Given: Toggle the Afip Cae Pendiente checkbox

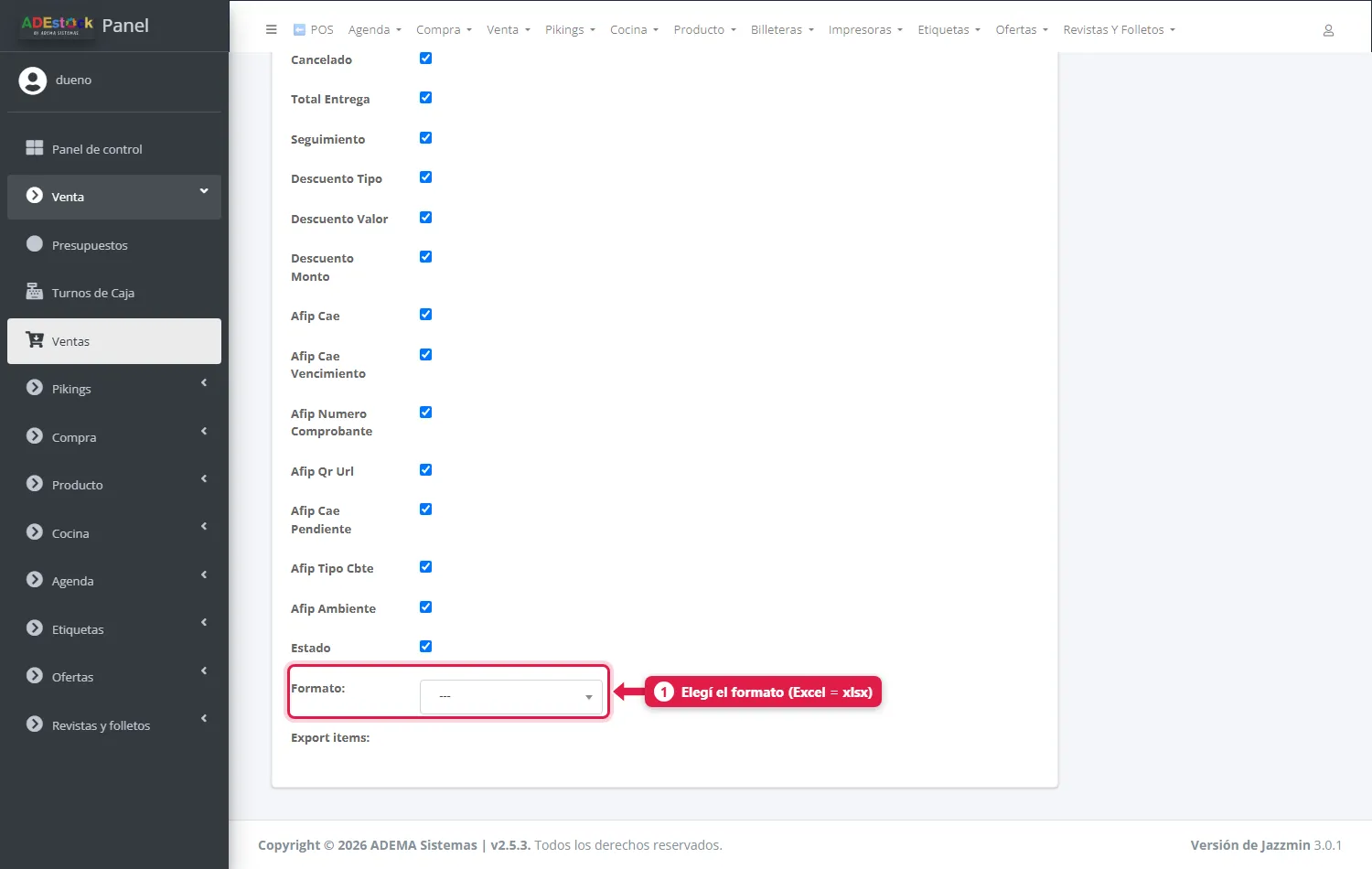Looking at the screenshot, I should [x=425, y=510].
